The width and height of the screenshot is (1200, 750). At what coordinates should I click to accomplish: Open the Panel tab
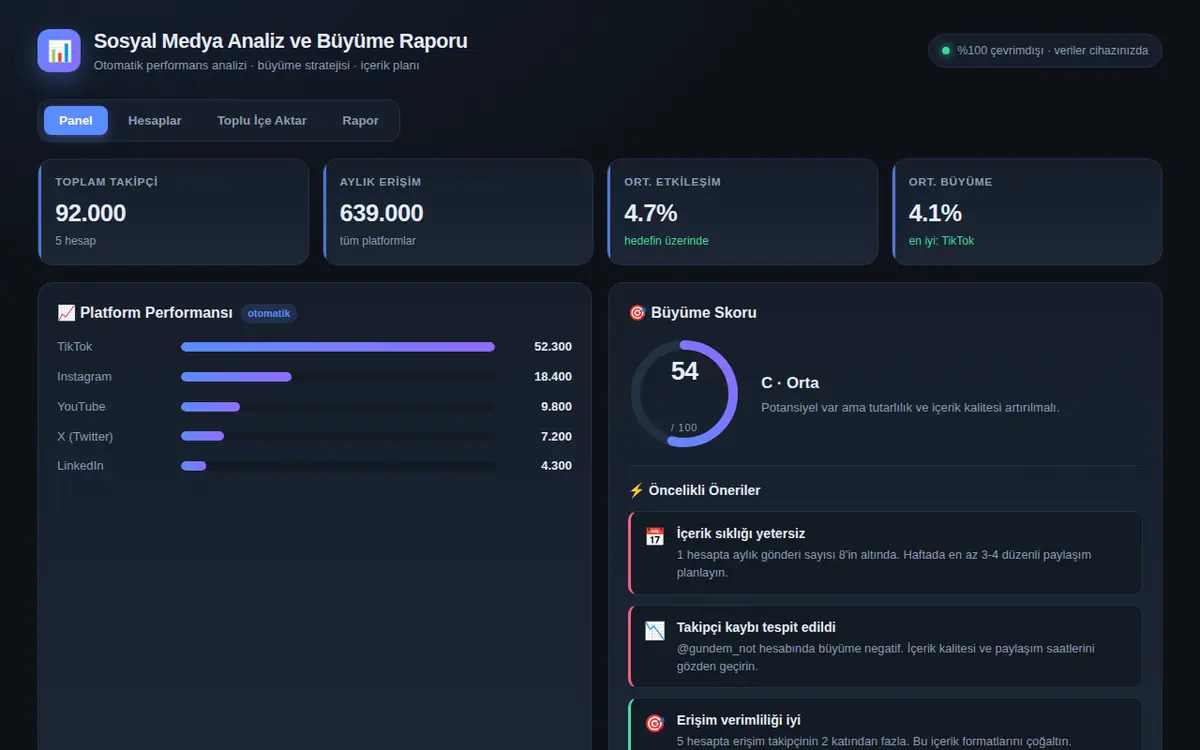click(x=76, y=120)
